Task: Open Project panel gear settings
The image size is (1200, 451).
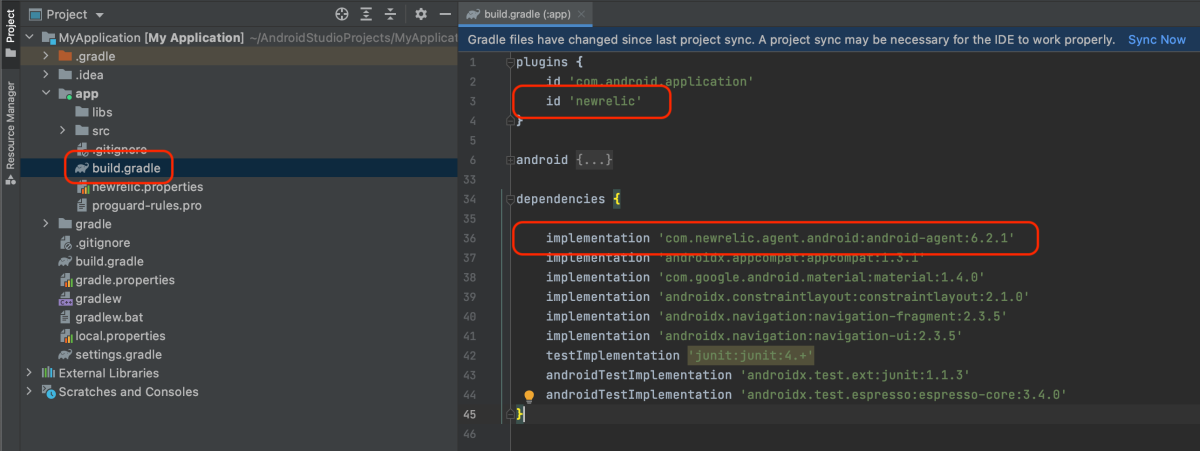Action: point(421,14)
